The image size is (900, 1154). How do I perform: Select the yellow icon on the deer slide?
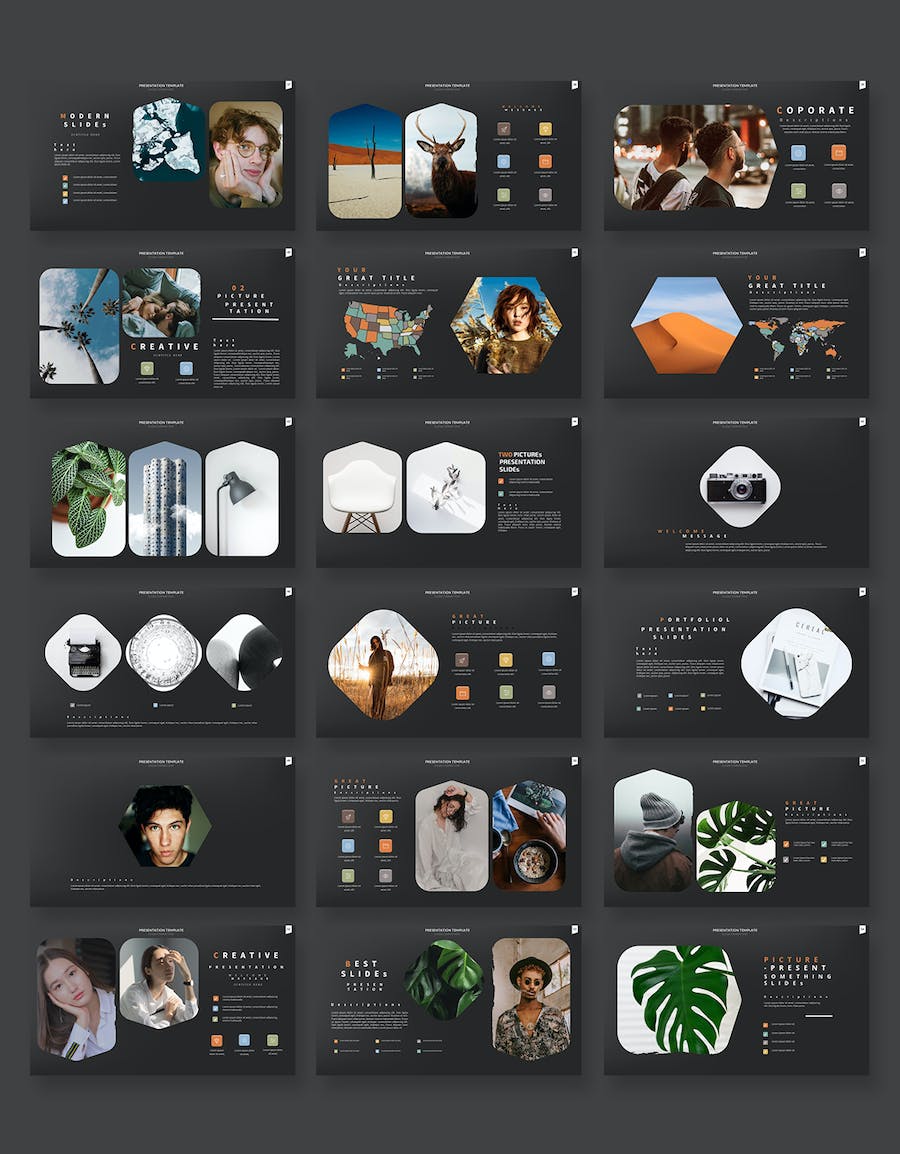pyautogui.click(x=545, y=129)
